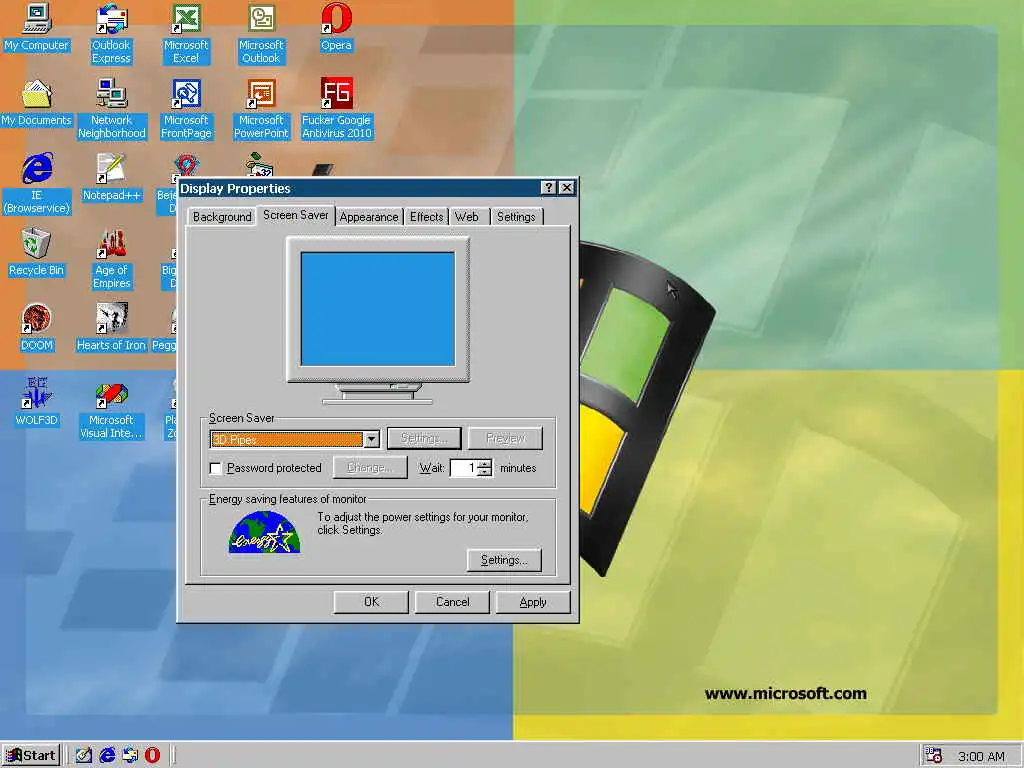
Task: Click the Preview button
Action: coord(505,438)
